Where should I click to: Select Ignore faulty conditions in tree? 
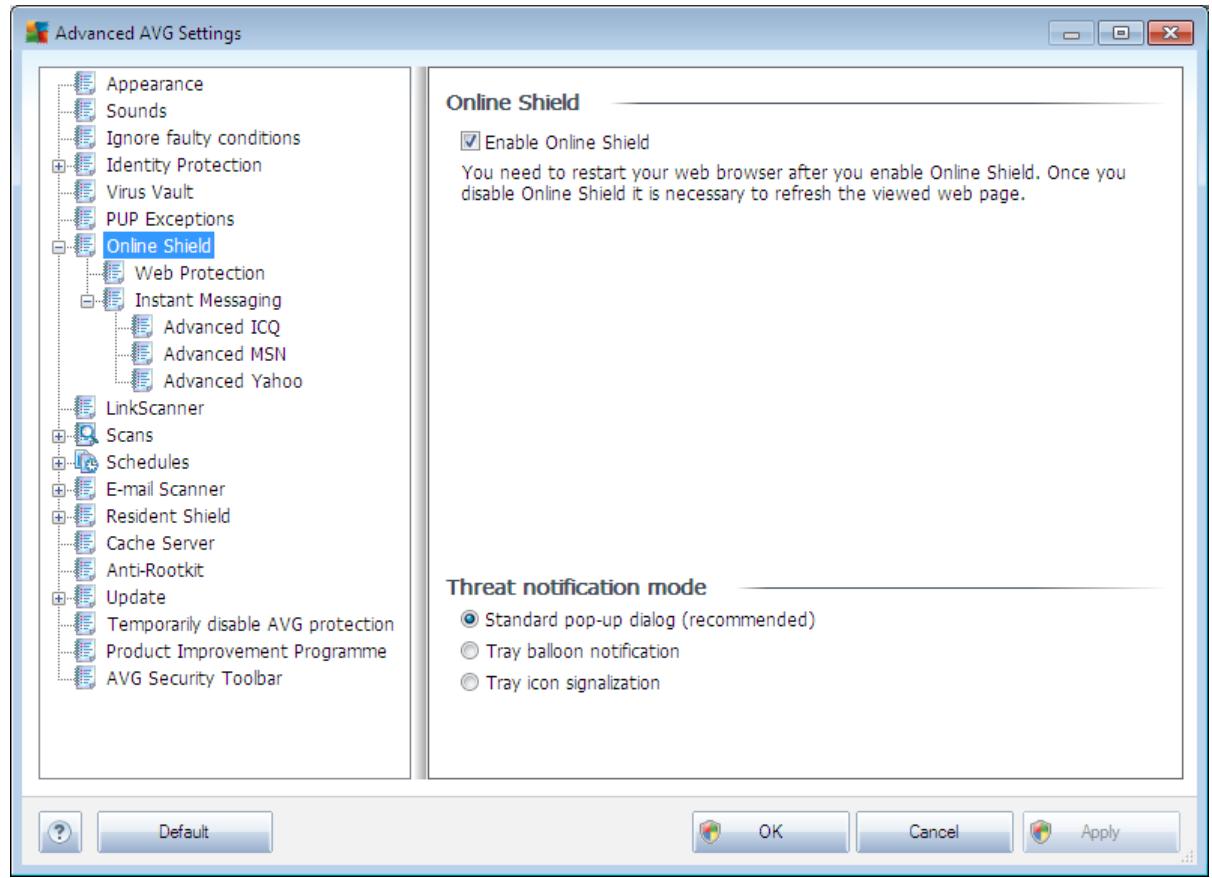(x=203, y=138)
